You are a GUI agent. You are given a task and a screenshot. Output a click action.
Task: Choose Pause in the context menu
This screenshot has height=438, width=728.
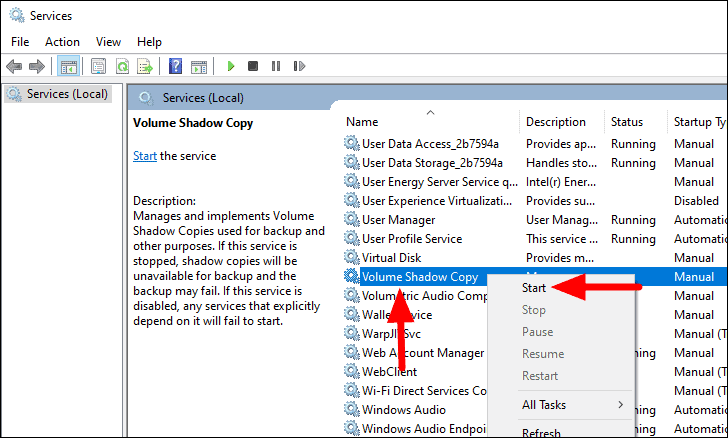pos(537,332)
